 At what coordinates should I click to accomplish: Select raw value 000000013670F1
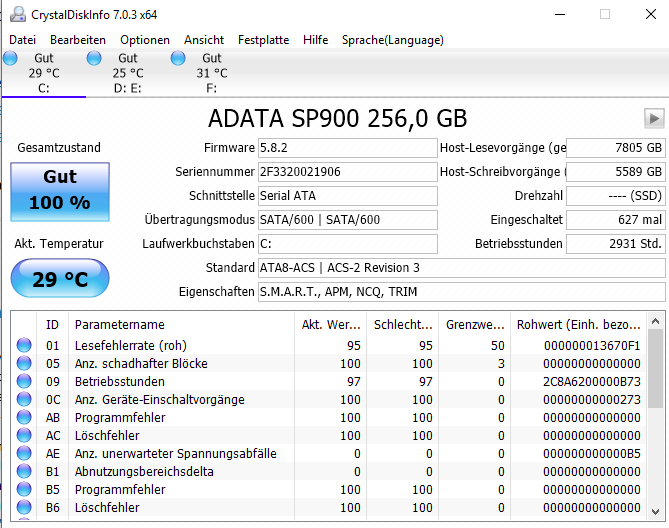[x=592, y=345]
